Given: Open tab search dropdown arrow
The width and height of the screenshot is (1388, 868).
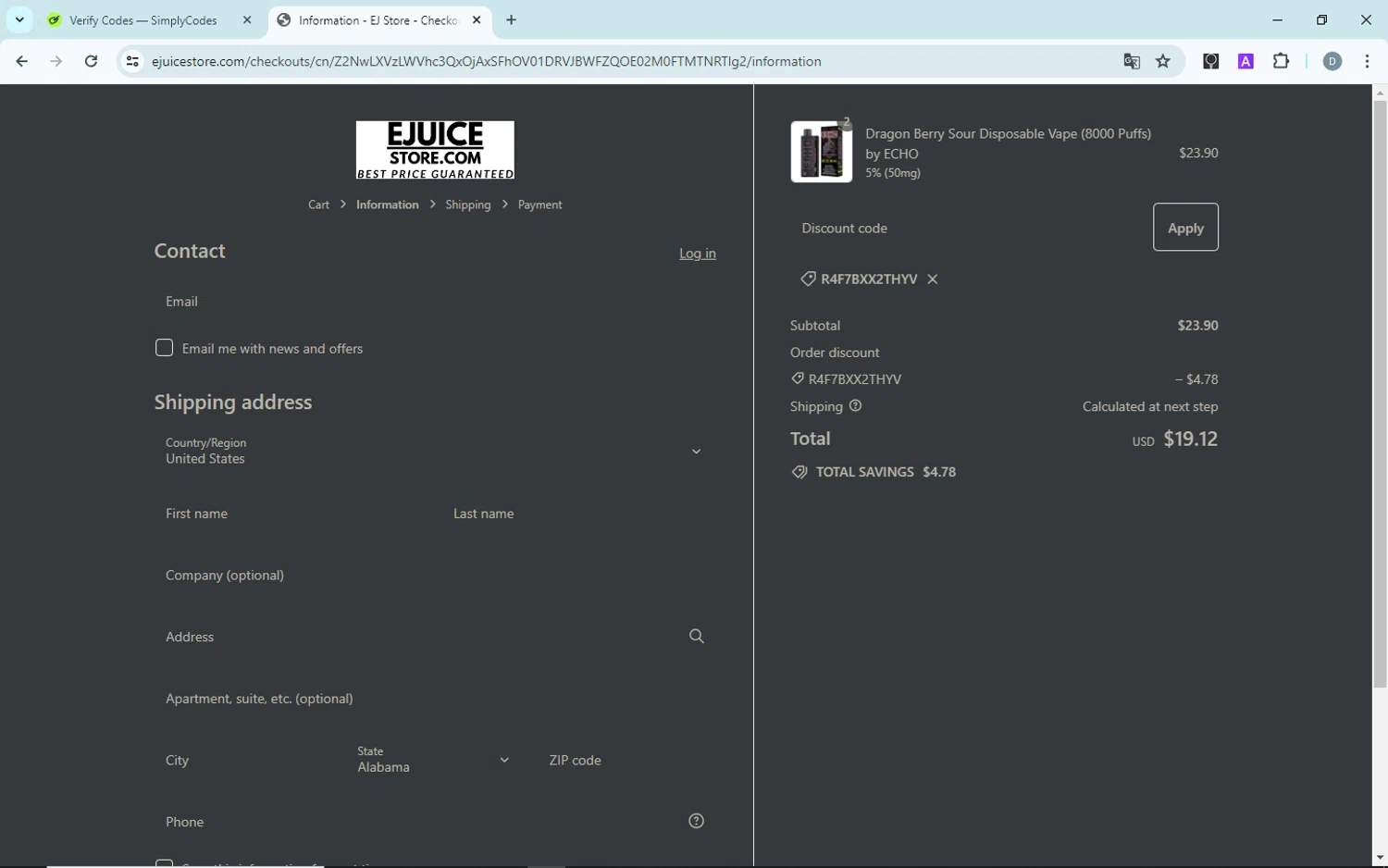Looking at the screenshot, I should [19, 20].
